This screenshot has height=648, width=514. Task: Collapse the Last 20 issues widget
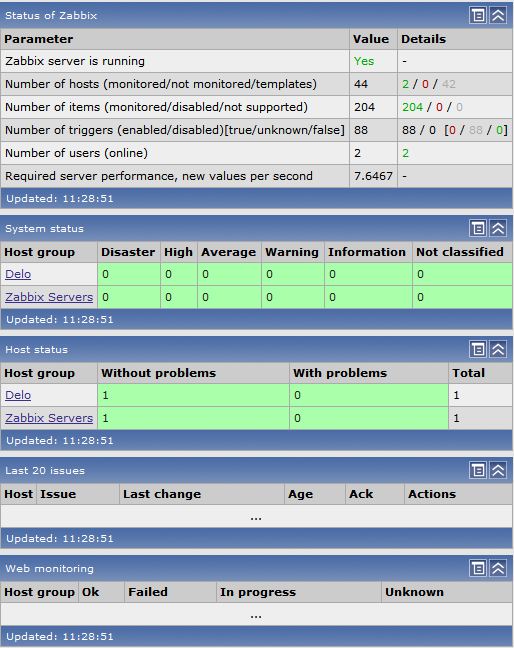coord(498,470)
